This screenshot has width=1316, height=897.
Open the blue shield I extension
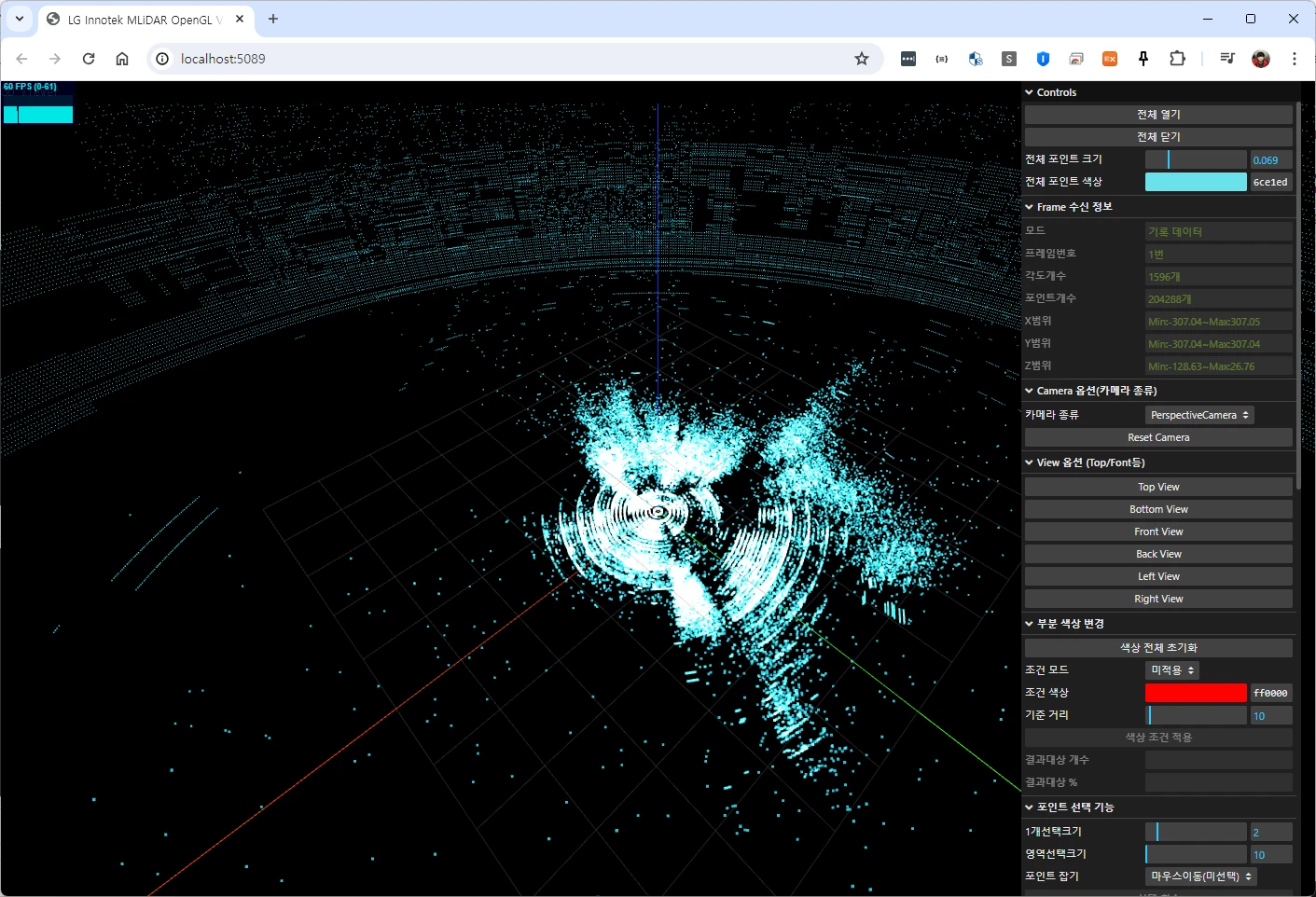pyautogui.click(x=1043, y=59)
